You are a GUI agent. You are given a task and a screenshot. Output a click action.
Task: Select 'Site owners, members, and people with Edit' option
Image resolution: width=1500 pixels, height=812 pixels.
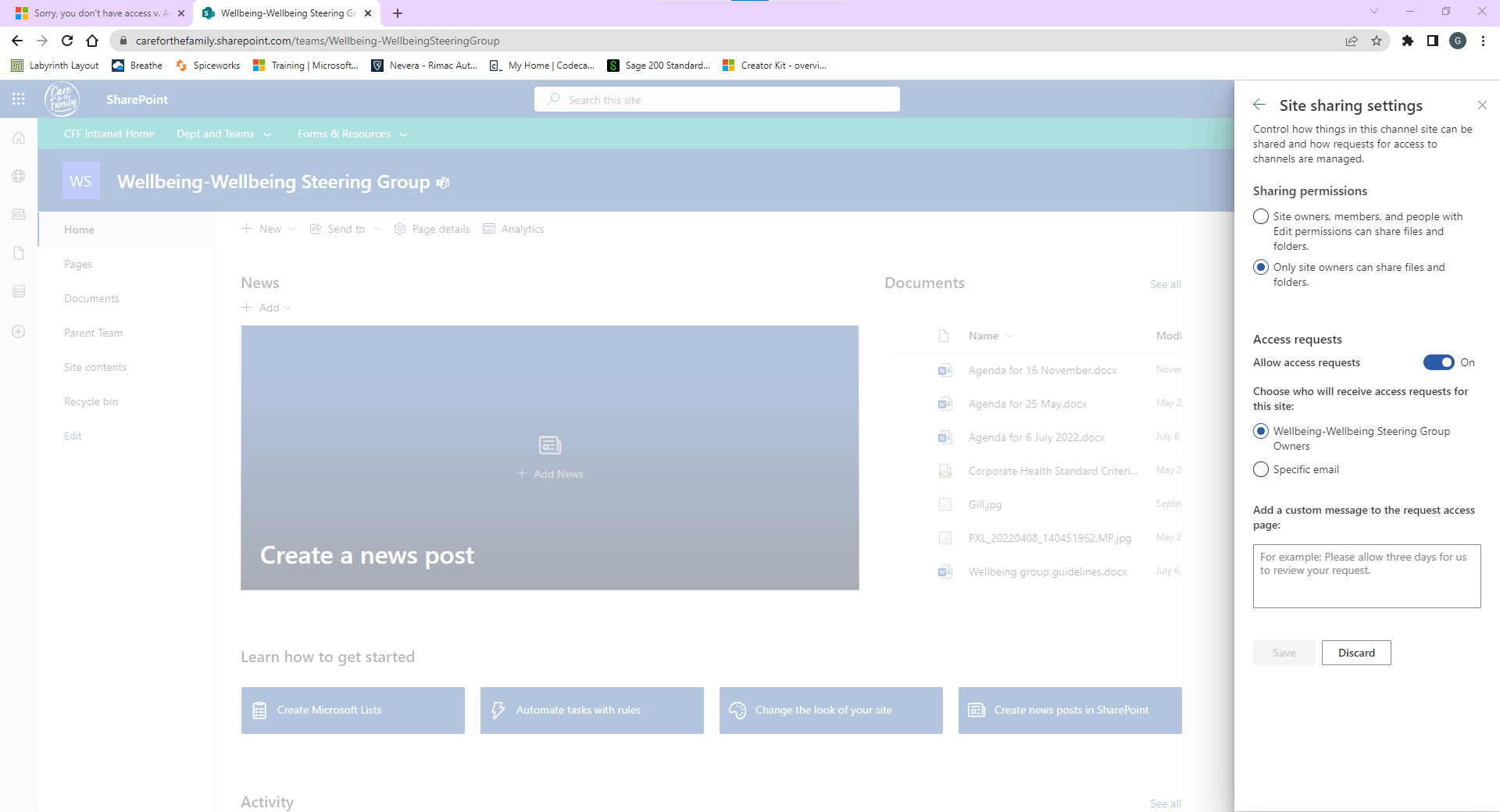click(x=1261, y=216)
